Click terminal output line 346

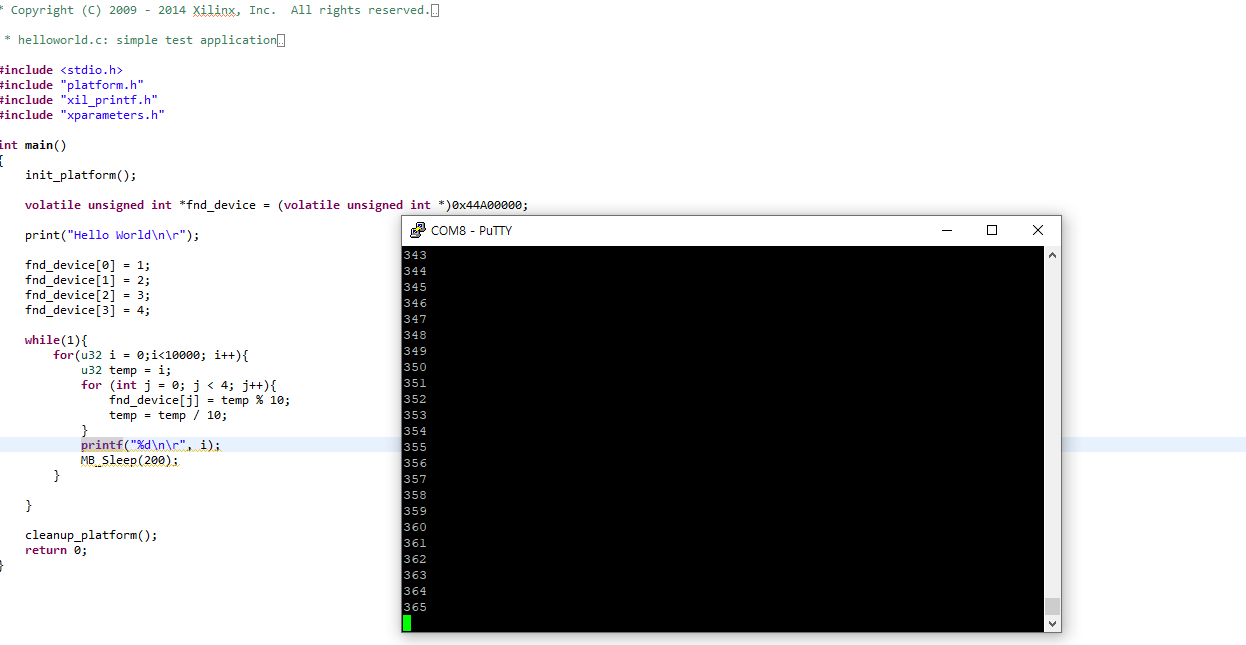[415, 303]
